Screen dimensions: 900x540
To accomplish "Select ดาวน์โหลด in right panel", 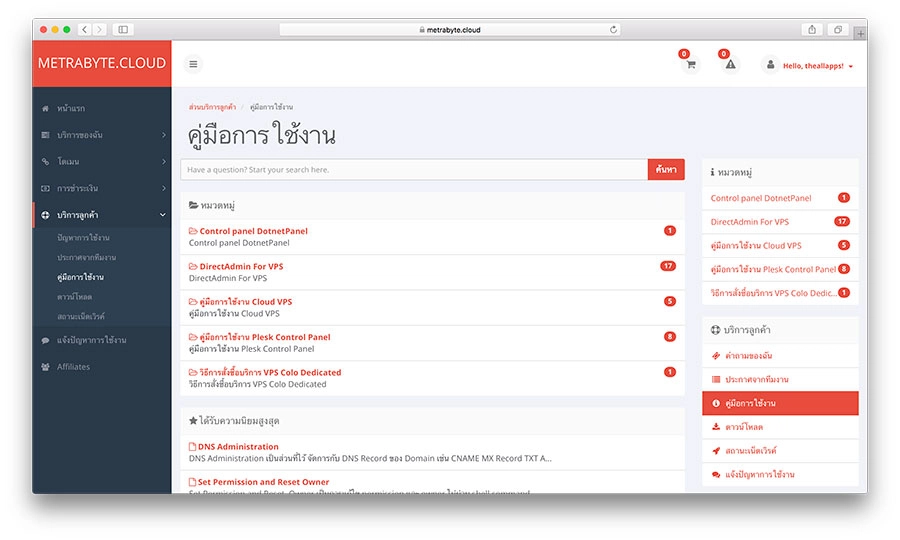I will pyautogui.click(x=744, y=427).
